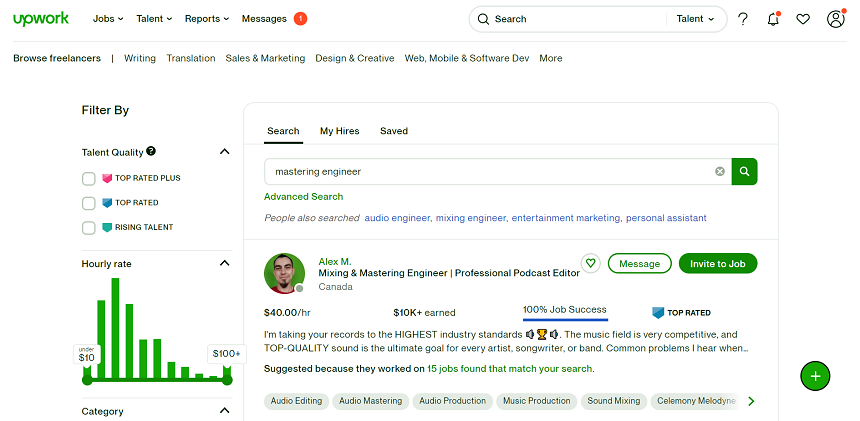Open the Advanced Search link
Image resolution: width=860 pixels, height=421 pixels.
point(303,197)
